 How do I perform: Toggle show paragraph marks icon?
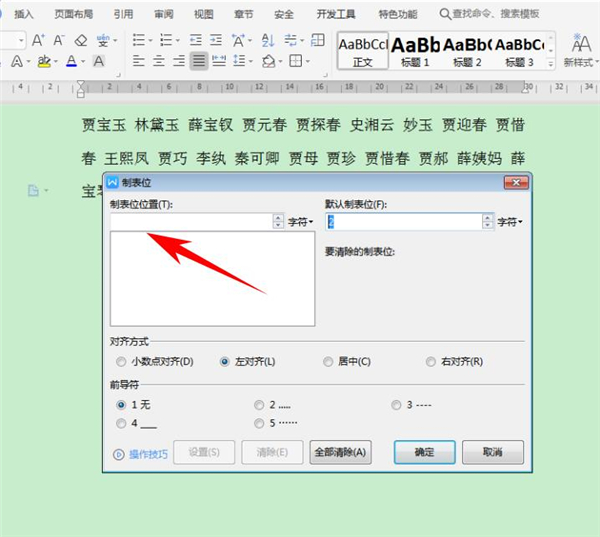click(291, 40)
